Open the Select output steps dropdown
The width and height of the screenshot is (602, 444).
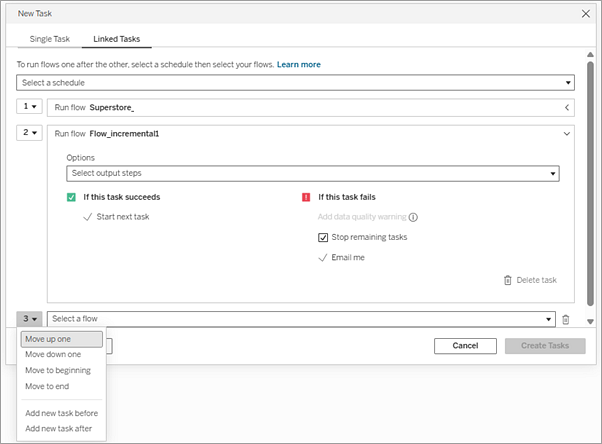pyautogui.click(x=313, y=174)
